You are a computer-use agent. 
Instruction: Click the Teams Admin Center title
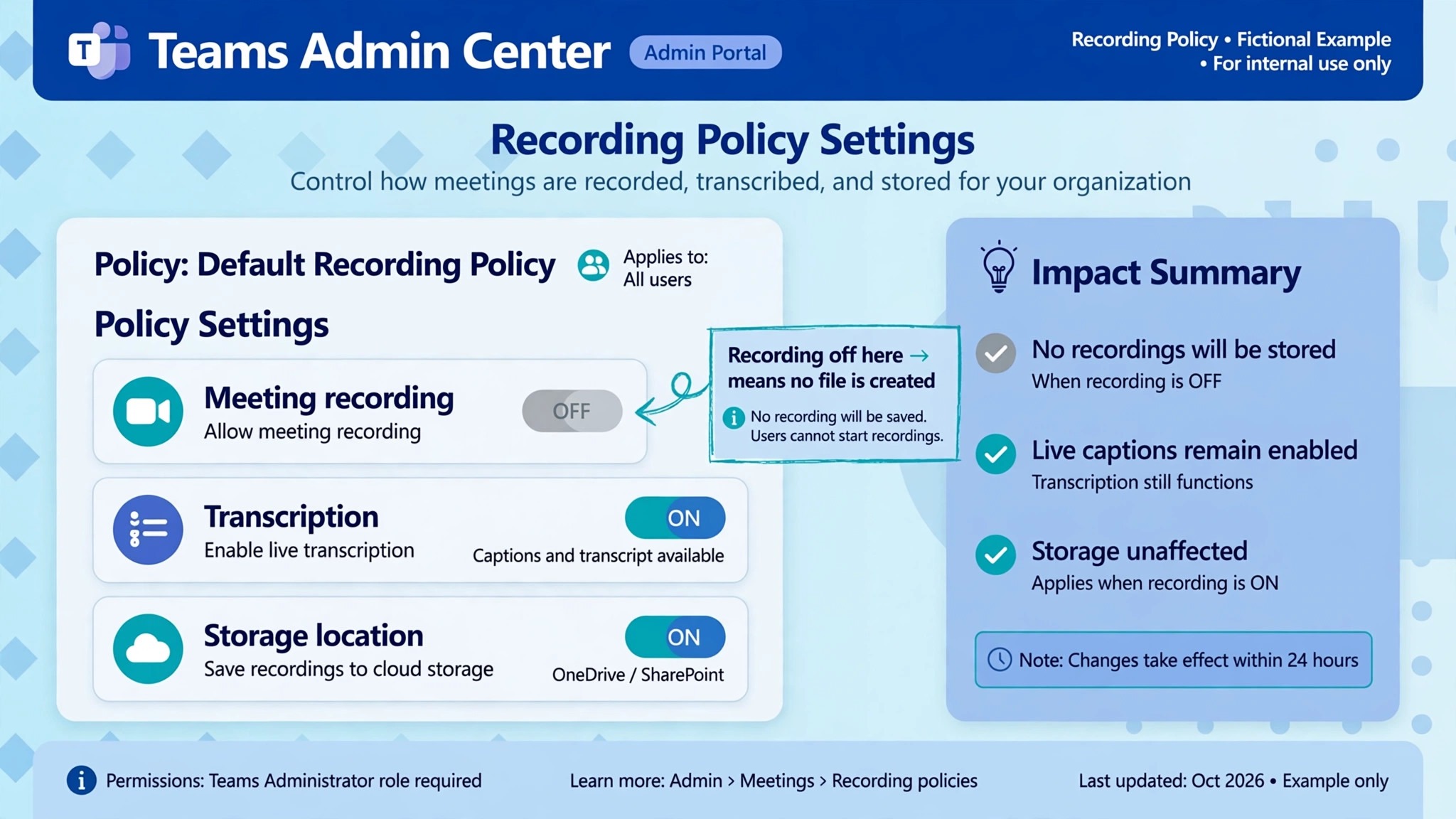(379, 51)
